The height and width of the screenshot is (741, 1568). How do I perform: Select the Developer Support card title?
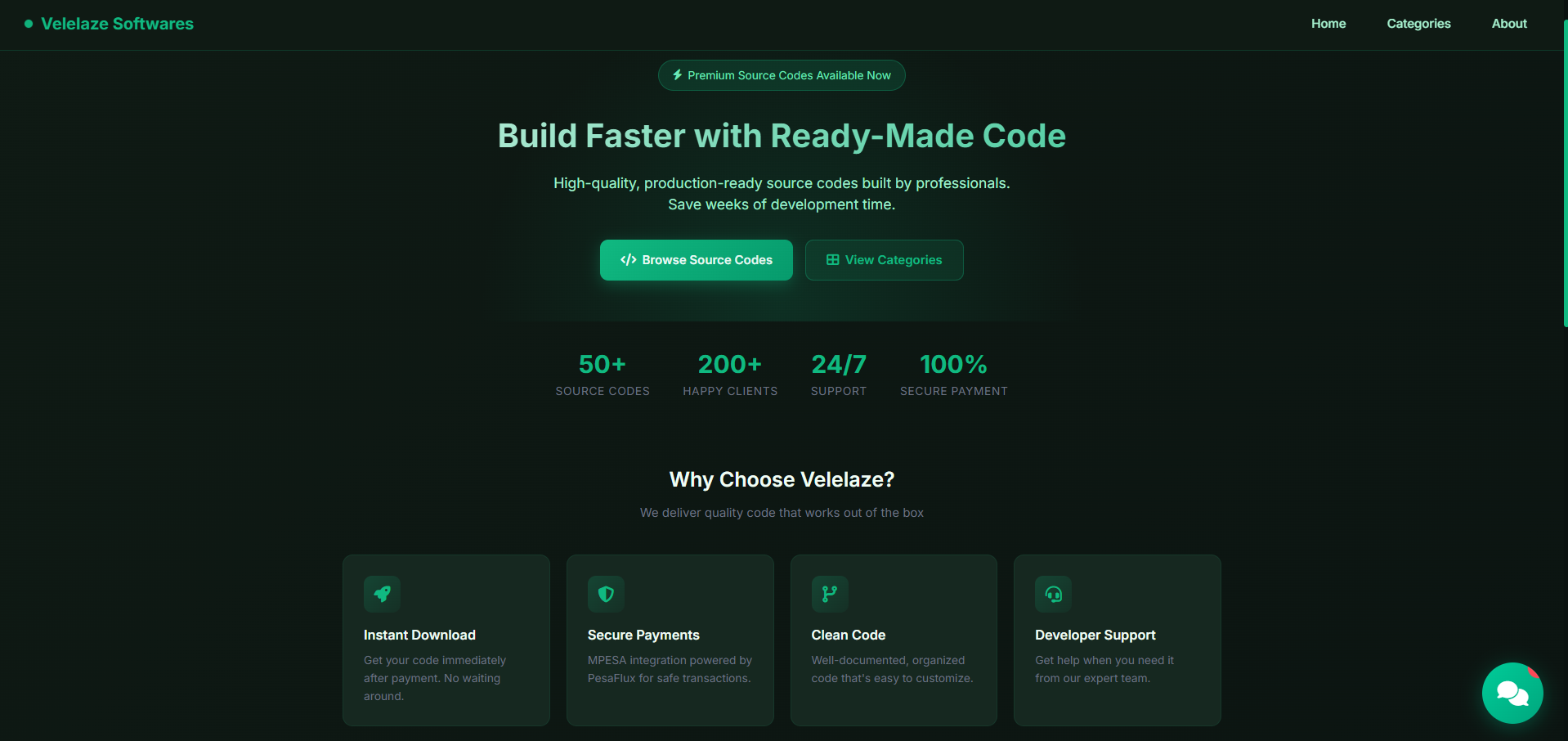coord(1095,635)
